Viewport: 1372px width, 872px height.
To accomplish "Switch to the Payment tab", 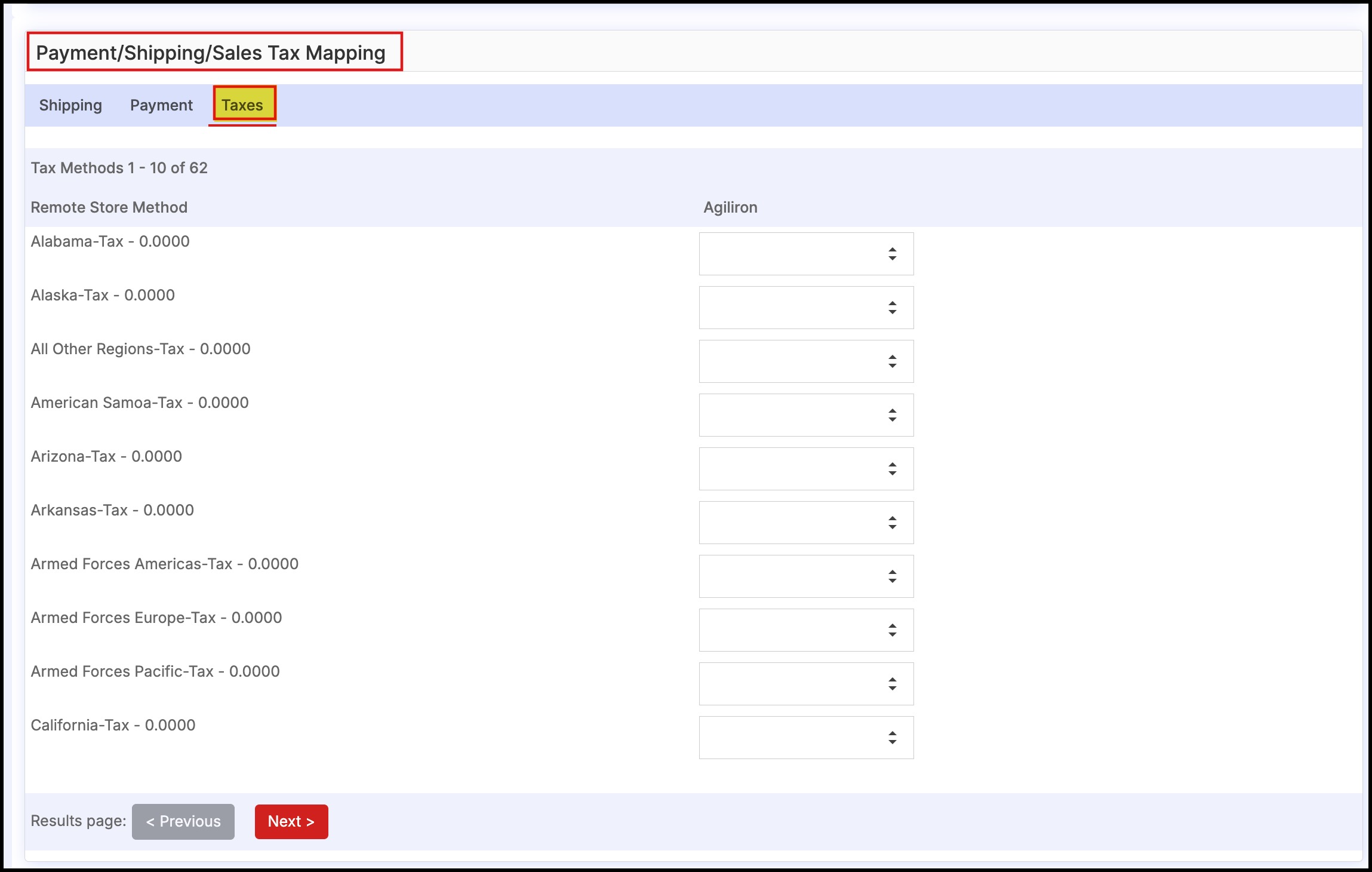I will pyautogui.click(x=161, y=105).
